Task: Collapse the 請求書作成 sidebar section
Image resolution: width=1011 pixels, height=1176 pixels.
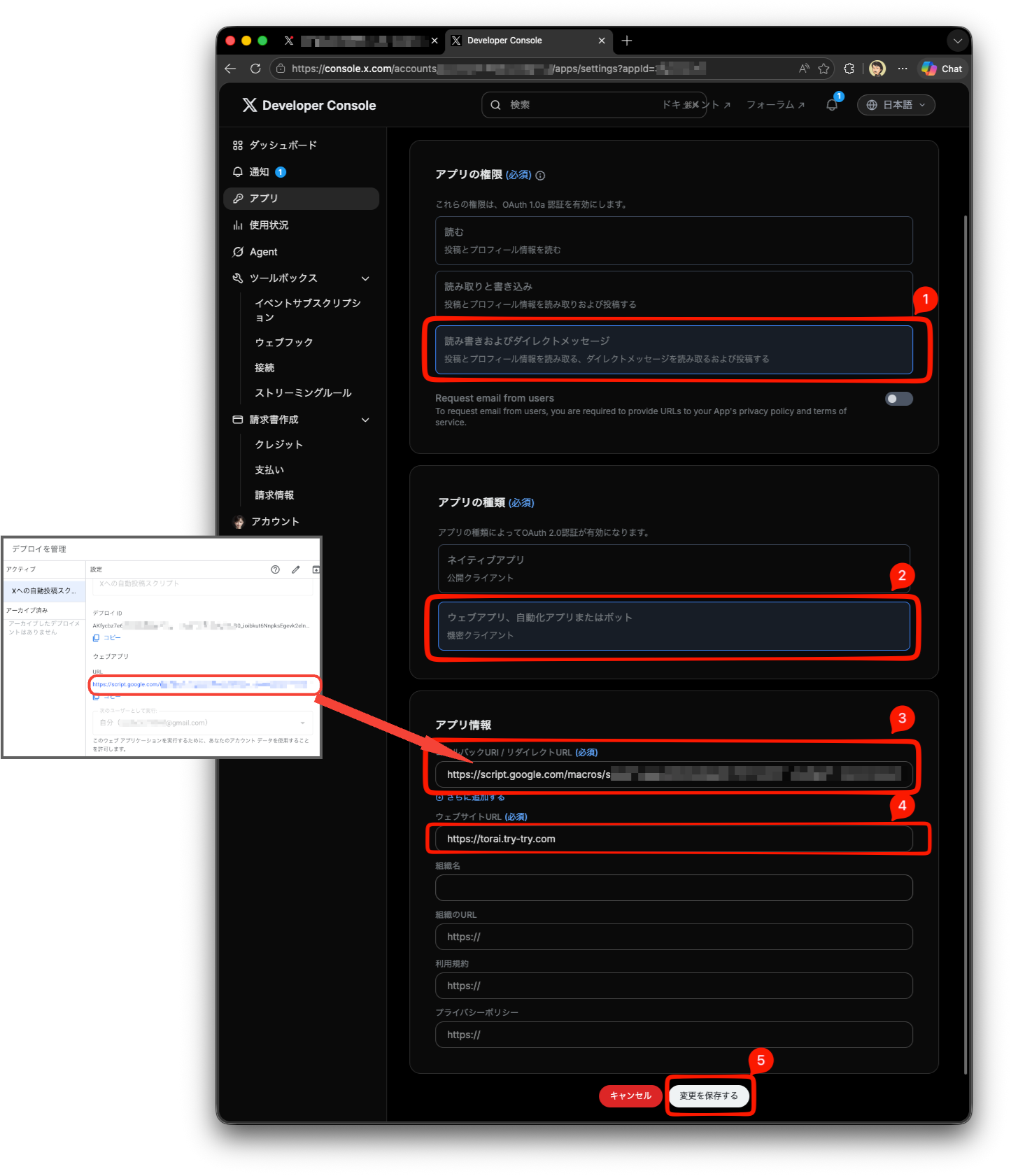Action: click(x=365, y=420)
